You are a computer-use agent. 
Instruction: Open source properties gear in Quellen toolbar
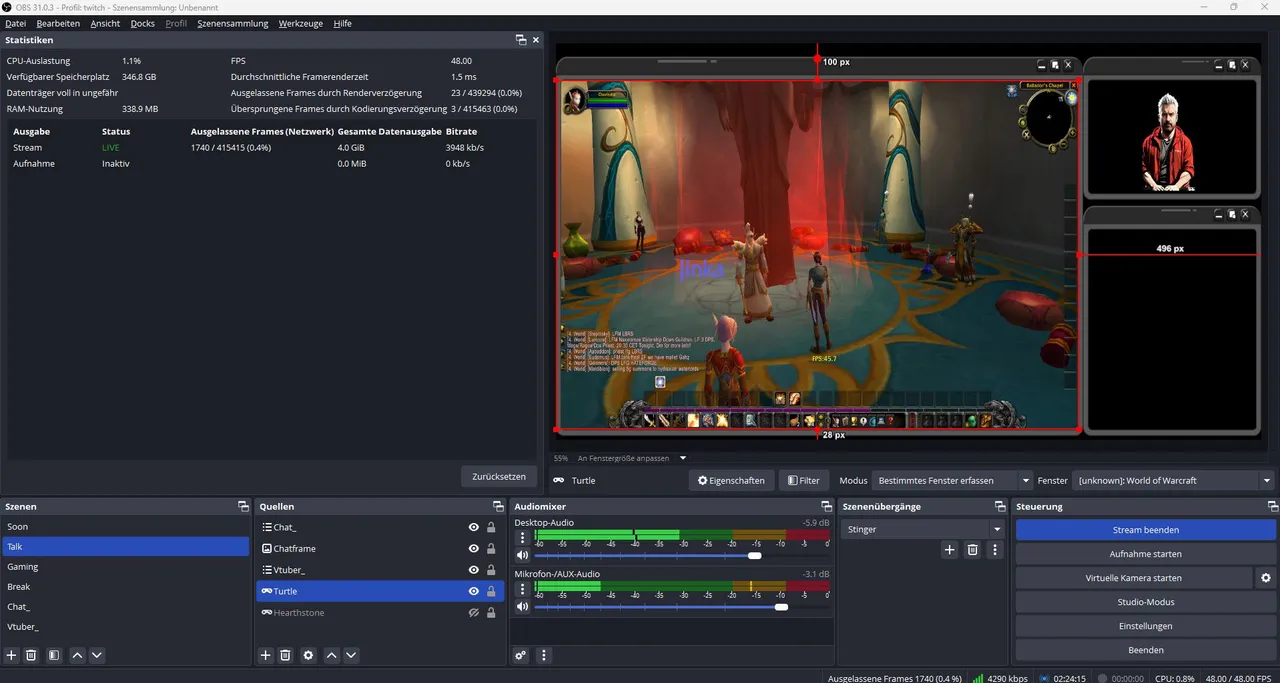point(308,655)
